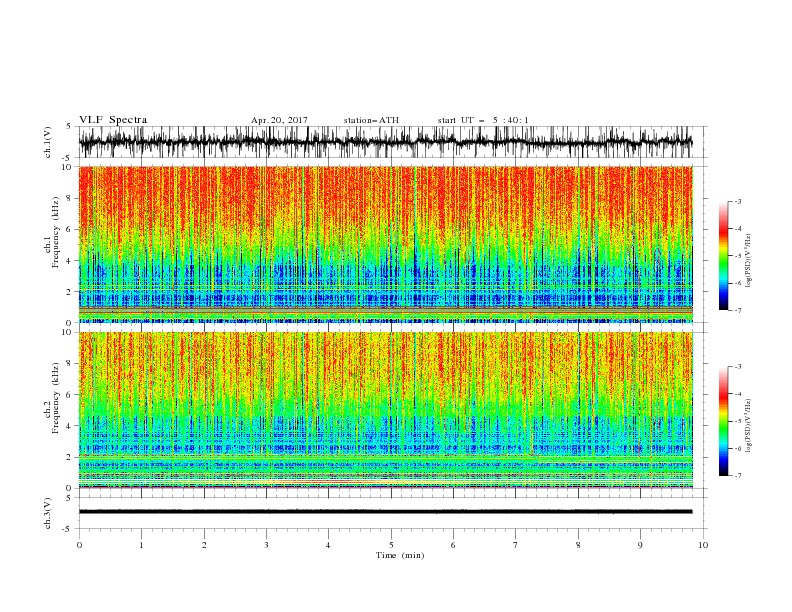Click the "ch.3(V)" axis label
792x612 pixels.
pyautogui.click(x=48, y=513)
